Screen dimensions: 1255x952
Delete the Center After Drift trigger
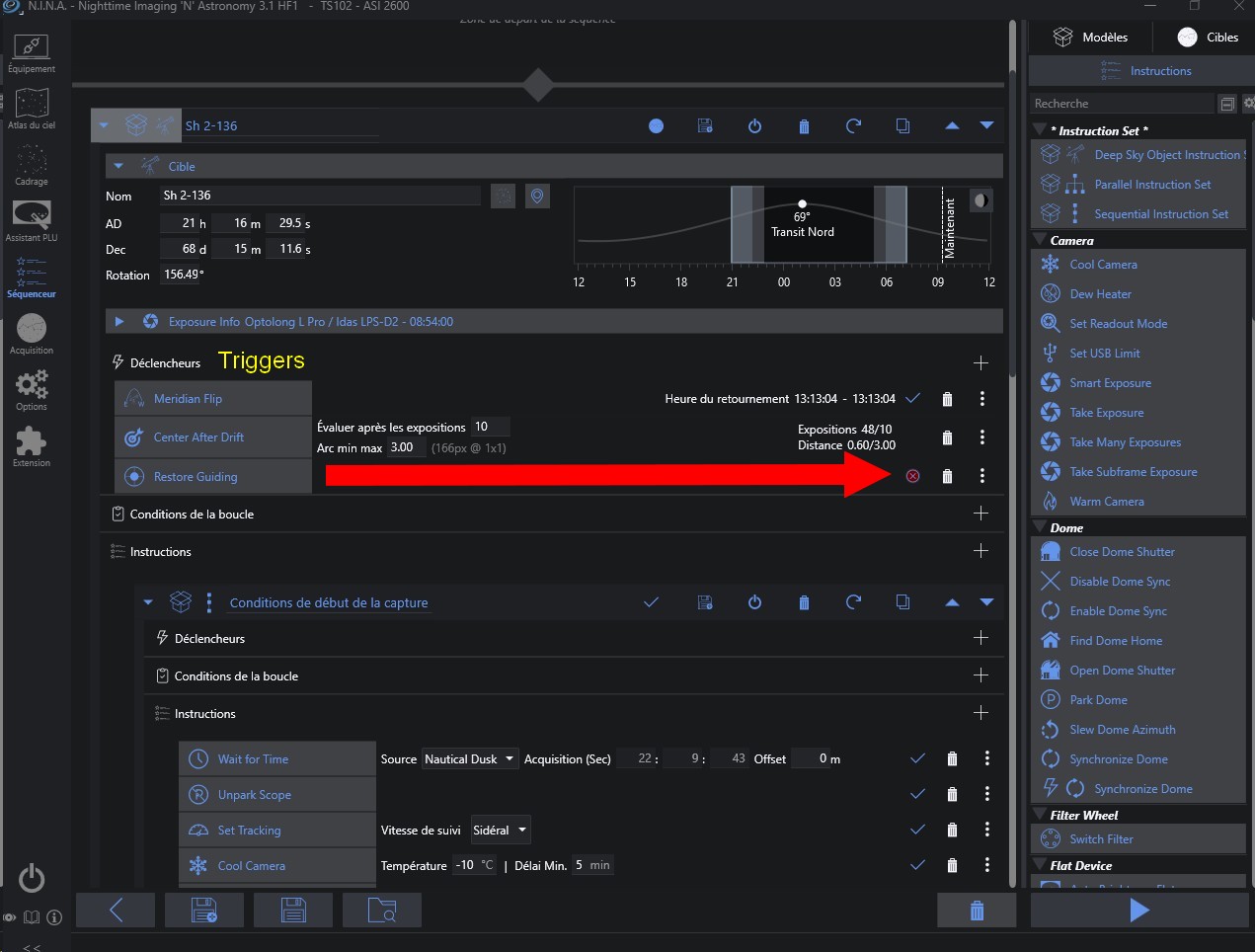[x=947, y=437]
